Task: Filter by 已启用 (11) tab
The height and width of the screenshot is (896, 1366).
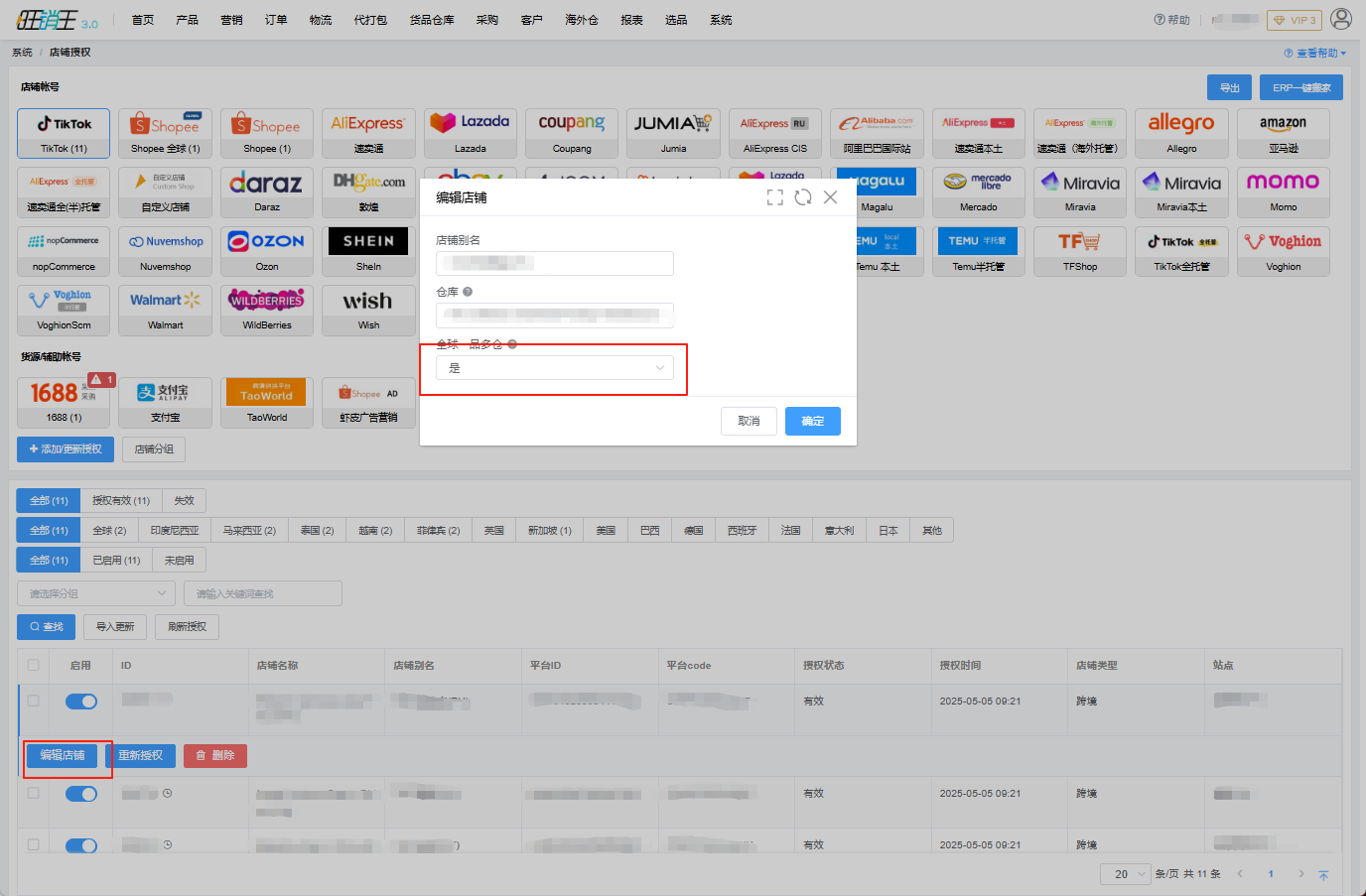Action: [117, 560]
